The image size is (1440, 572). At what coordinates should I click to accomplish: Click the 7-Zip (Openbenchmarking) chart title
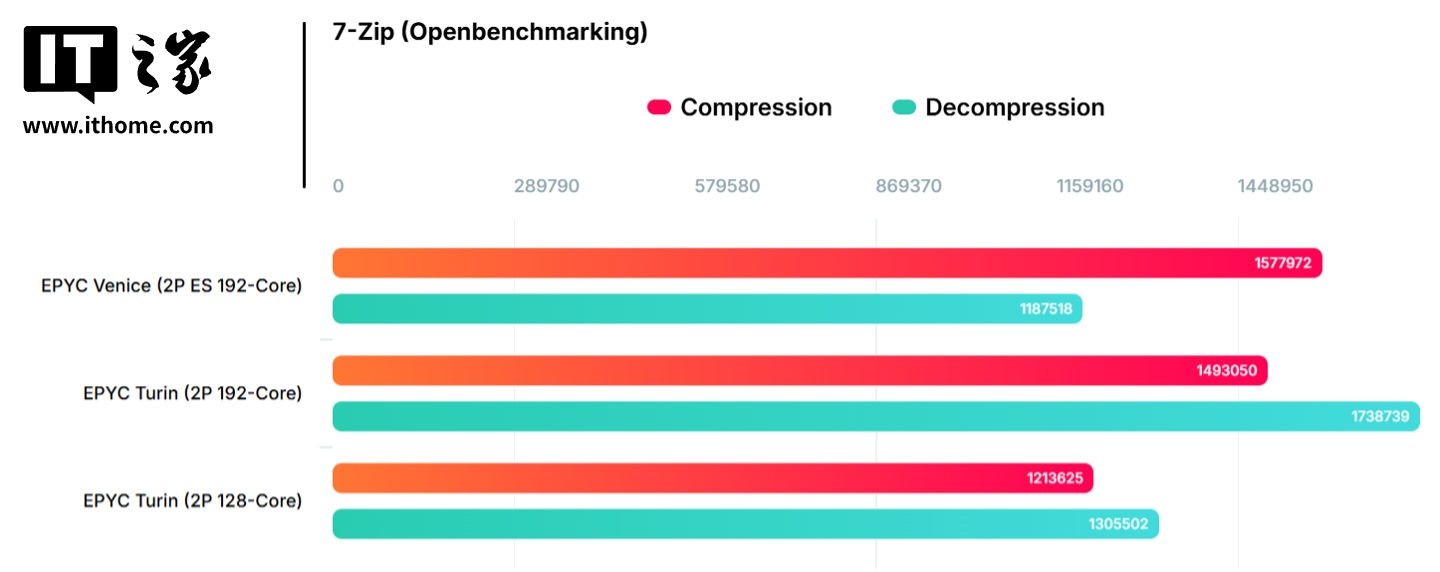click(x=490, y=32)
